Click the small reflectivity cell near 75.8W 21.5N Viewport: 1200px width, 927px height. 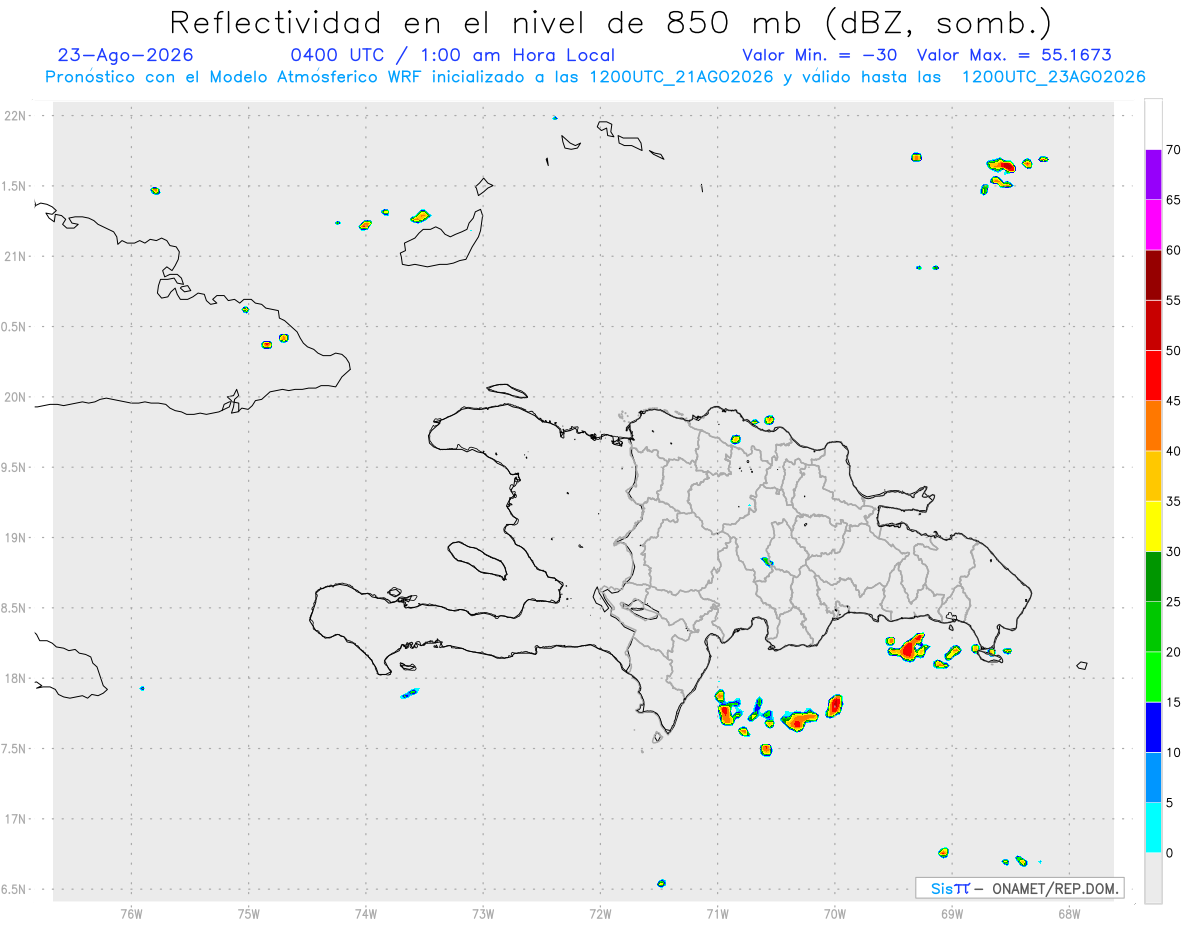155,190
